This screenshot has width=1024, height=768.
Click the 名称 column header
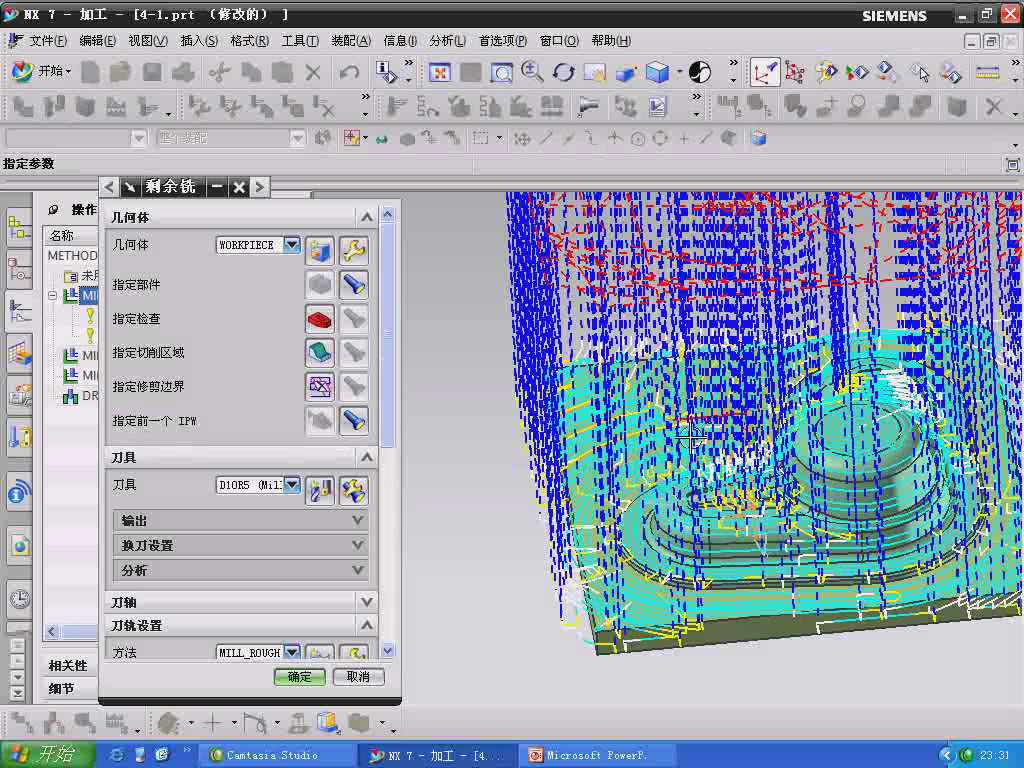point(71,235)
